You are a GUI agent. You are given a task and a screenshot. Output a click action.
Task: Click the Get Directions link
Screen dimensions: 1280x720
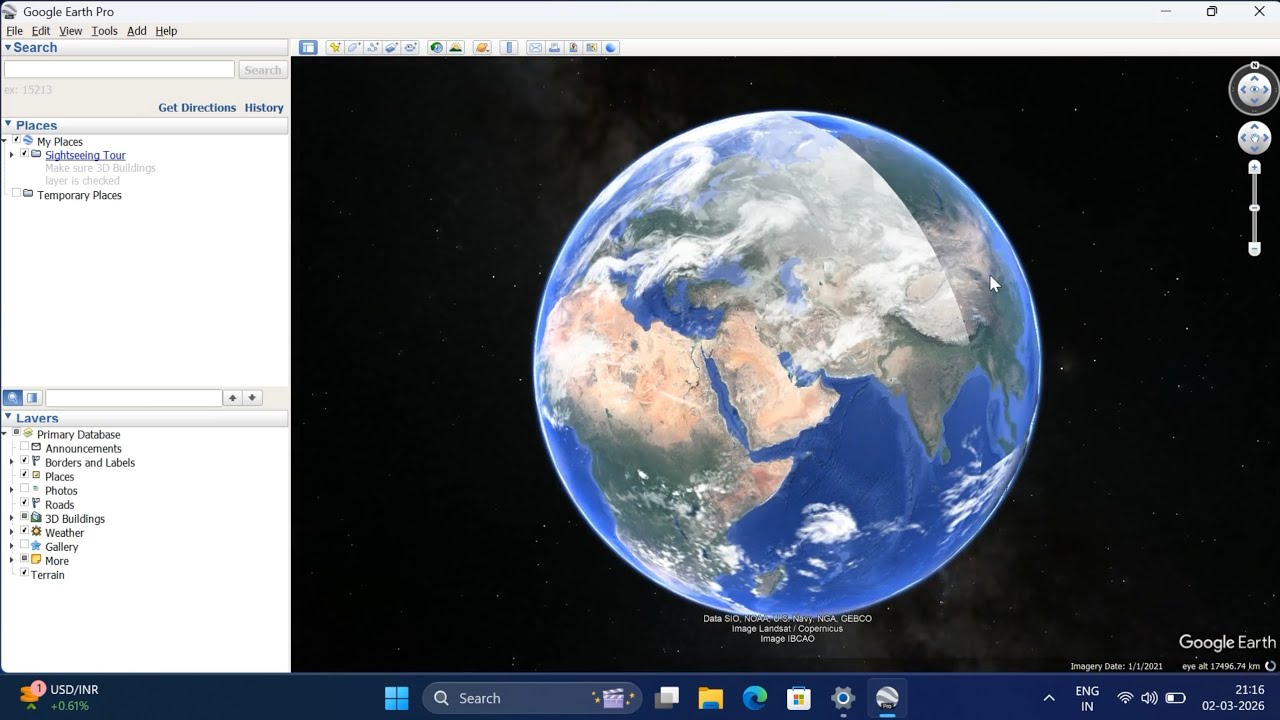click(x=197, y=107)
